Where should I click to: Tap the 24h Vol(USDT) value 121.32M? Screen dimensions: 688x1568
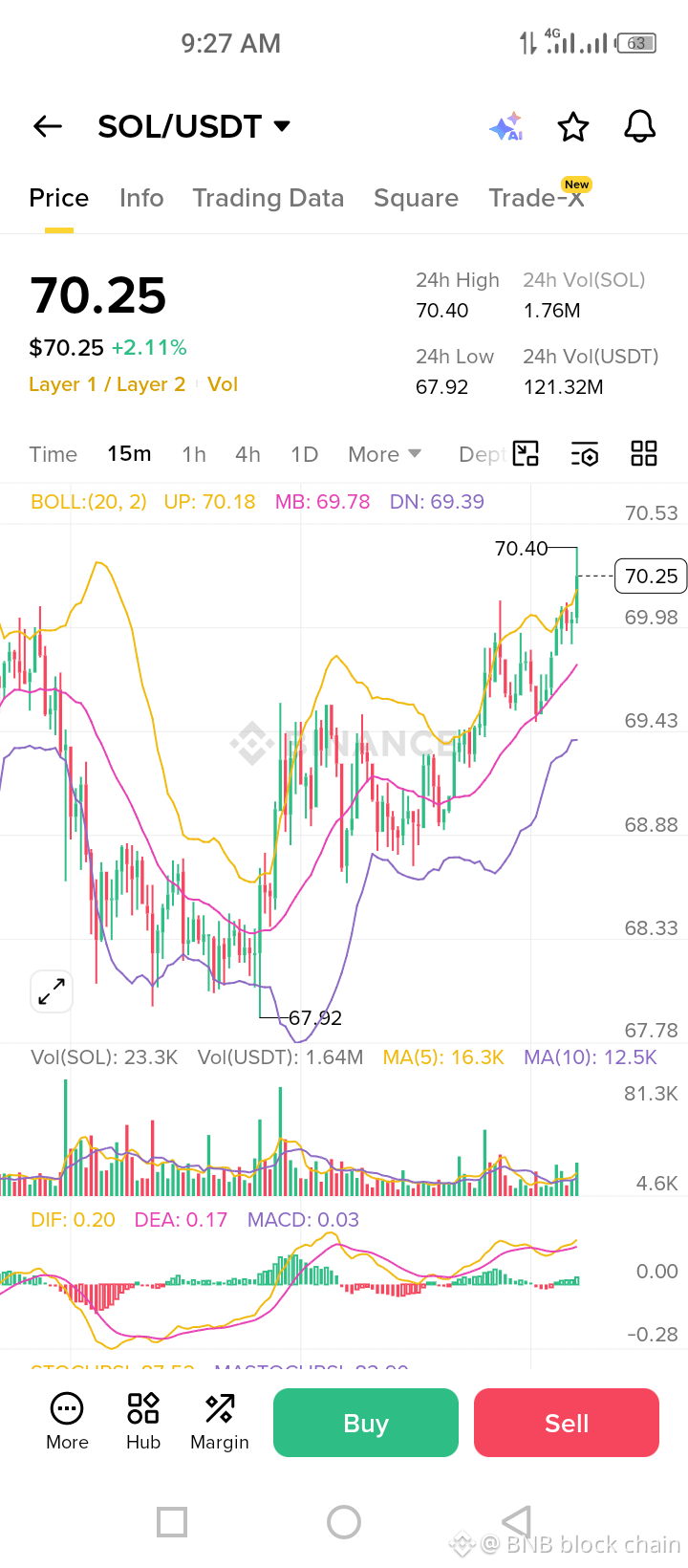click(x=564, y=387)
